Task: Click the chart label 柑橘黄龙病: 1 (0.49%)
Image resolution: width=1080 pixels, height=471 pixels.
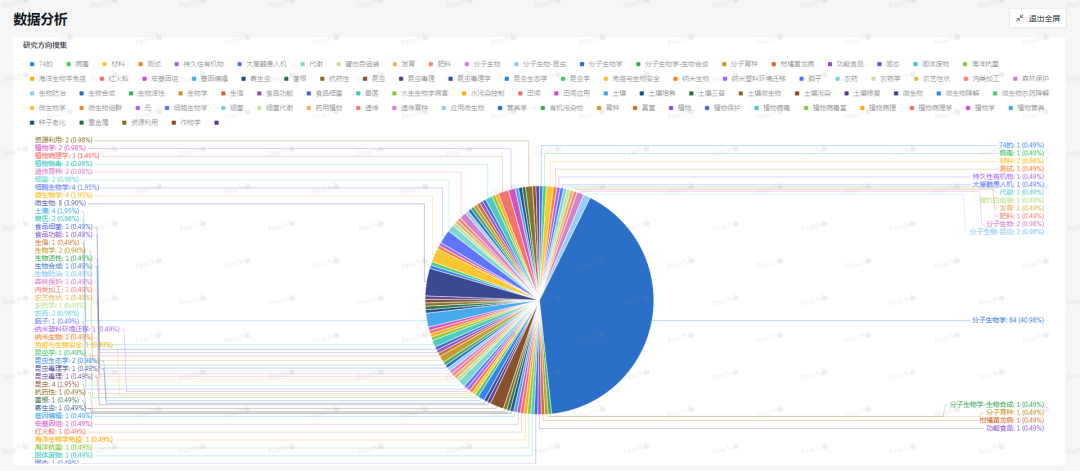Action: (x=1011, y=420)
